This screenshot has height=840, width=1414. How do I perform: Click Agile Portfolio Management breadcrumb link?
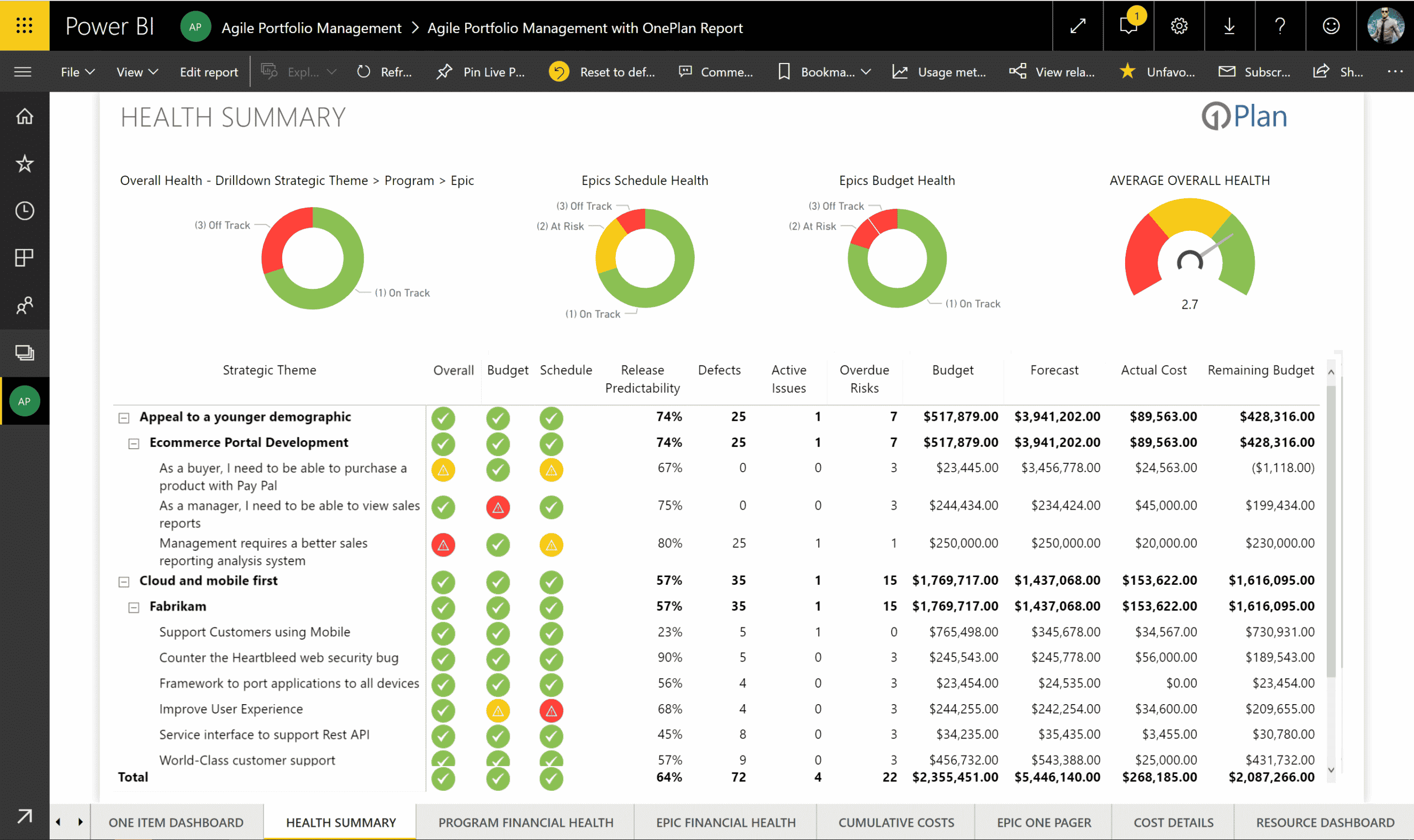(312, 28)
